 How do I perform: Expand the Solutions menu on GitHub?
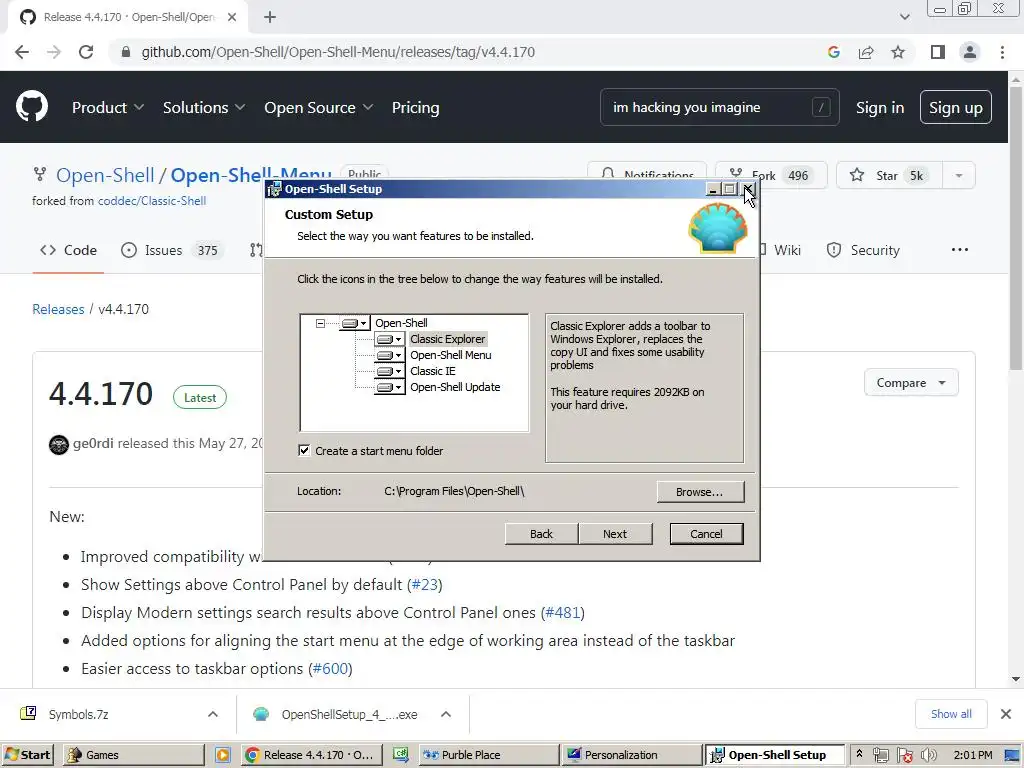(204, 107)
